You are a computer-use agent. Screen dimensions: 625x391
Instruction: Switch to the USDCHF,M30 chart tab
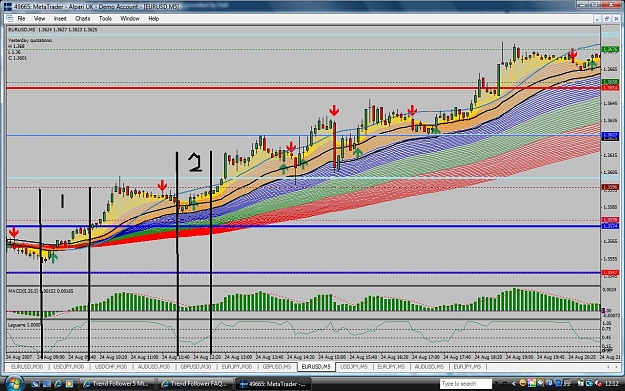(111, 366)
